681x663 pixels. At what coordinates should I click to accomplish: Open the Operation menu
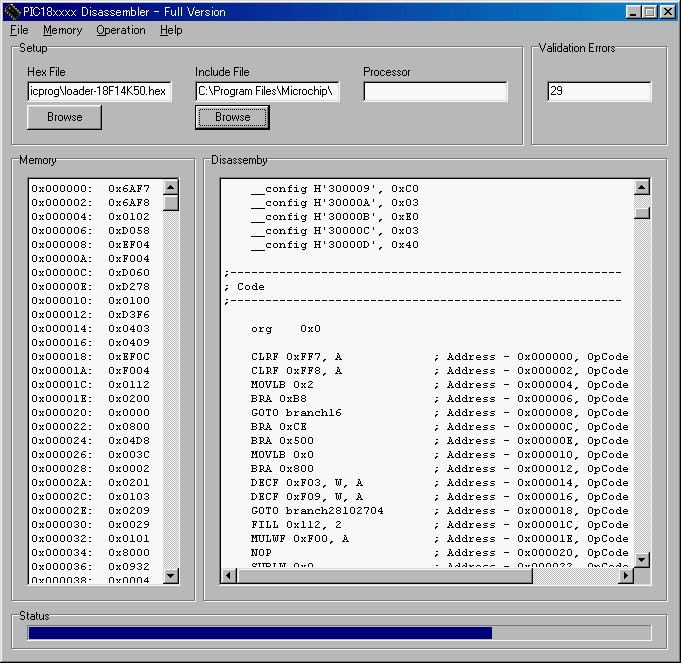pyautogui.click(x=121, y=30)
